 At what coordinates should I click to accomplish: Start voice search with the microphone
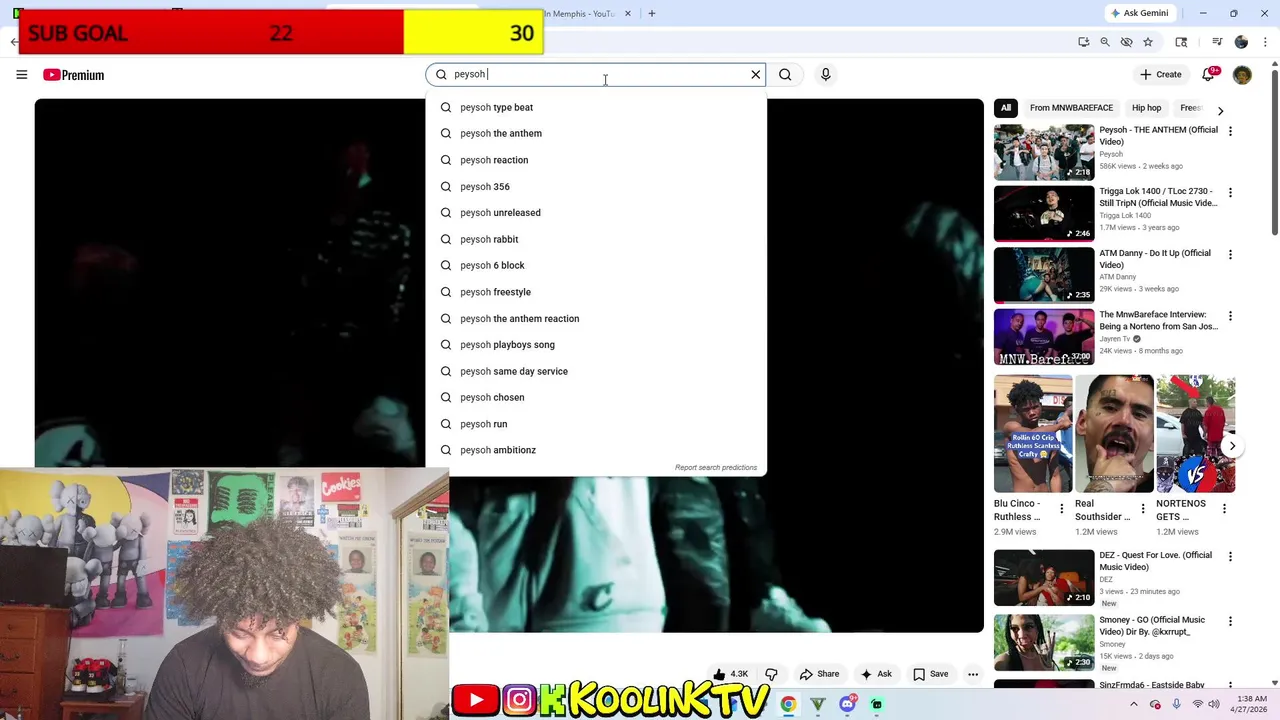825,74
